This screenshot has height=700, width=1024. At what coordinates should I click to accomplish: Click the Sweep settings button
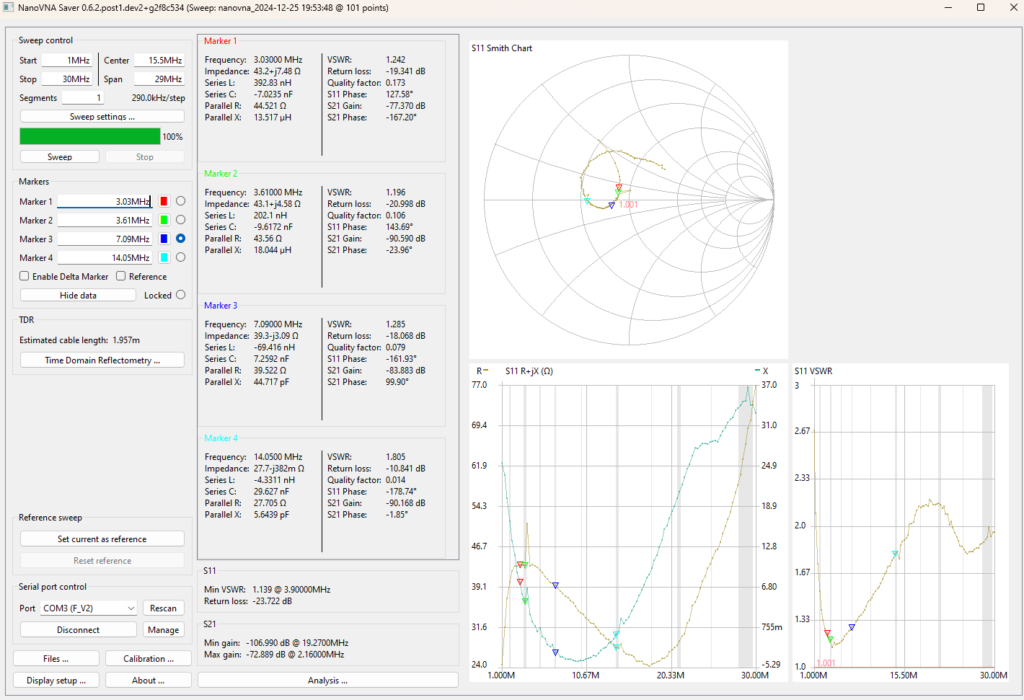[102, 116]
